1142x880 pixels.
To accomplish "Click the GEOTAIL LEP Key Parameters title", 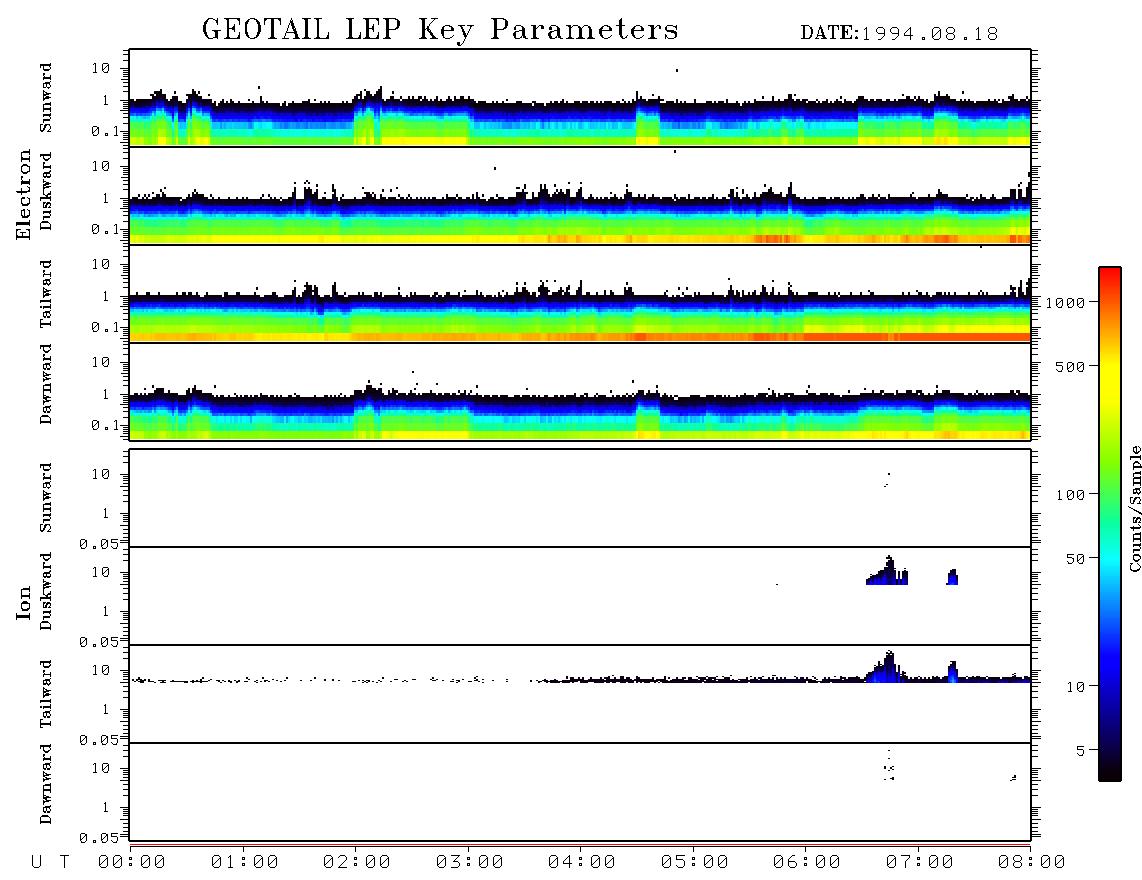I will tap(440, 30).
